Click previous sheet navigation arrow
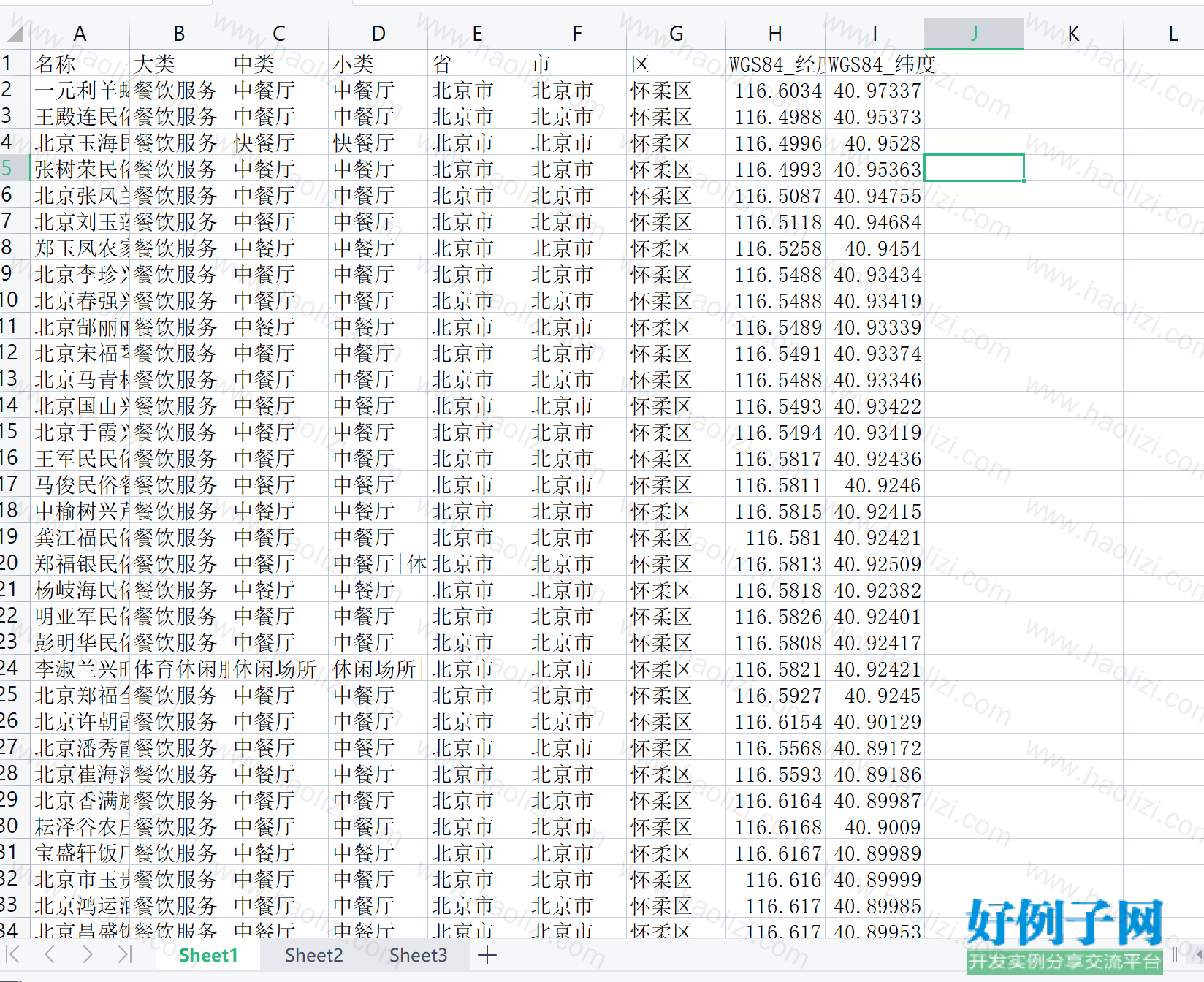1204x982 pixels. click(x=50, y=954)
